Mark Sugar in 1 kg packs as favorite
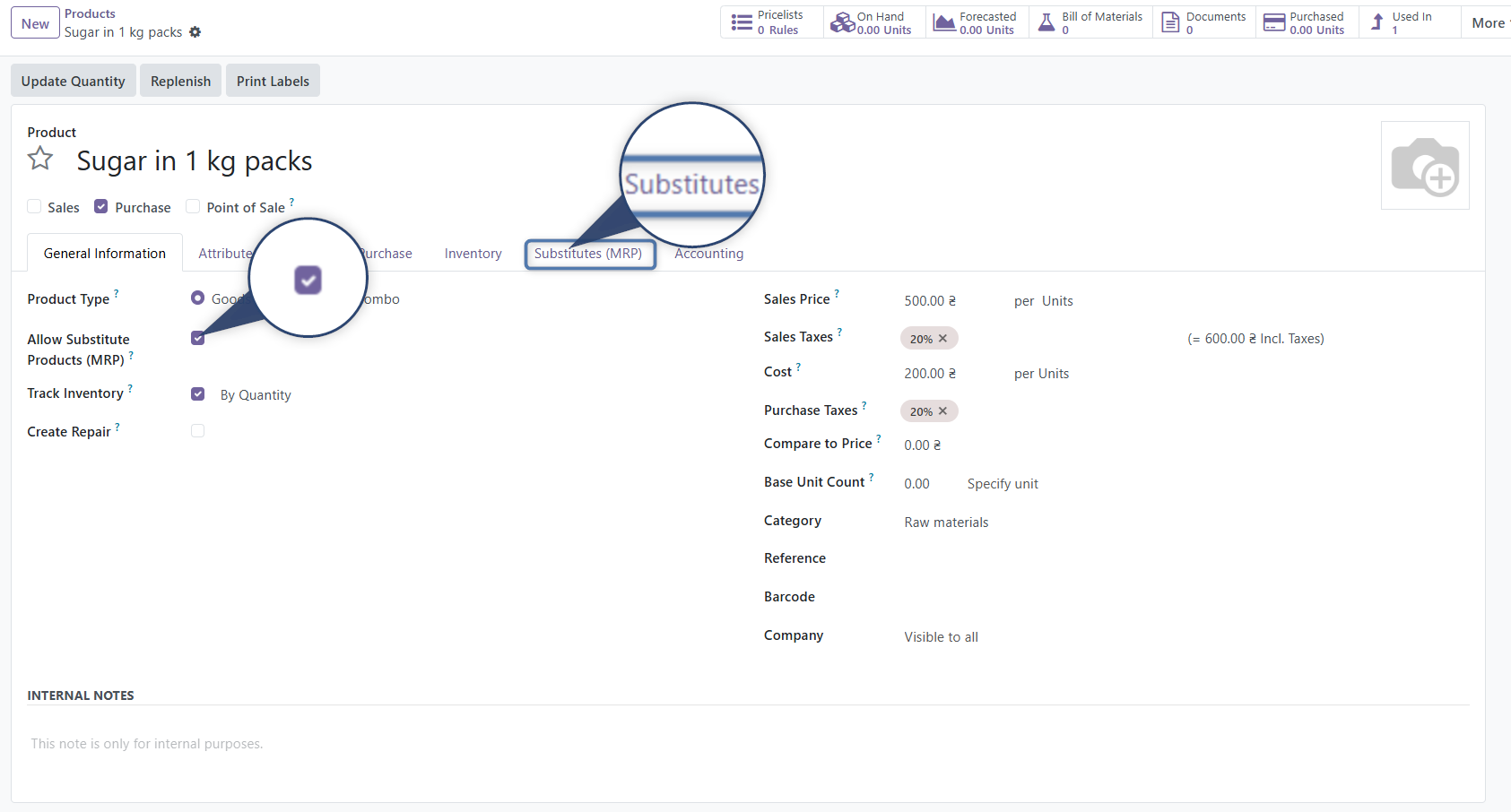The height and width of the screenshot is (812, 1511). coord(39,158)
